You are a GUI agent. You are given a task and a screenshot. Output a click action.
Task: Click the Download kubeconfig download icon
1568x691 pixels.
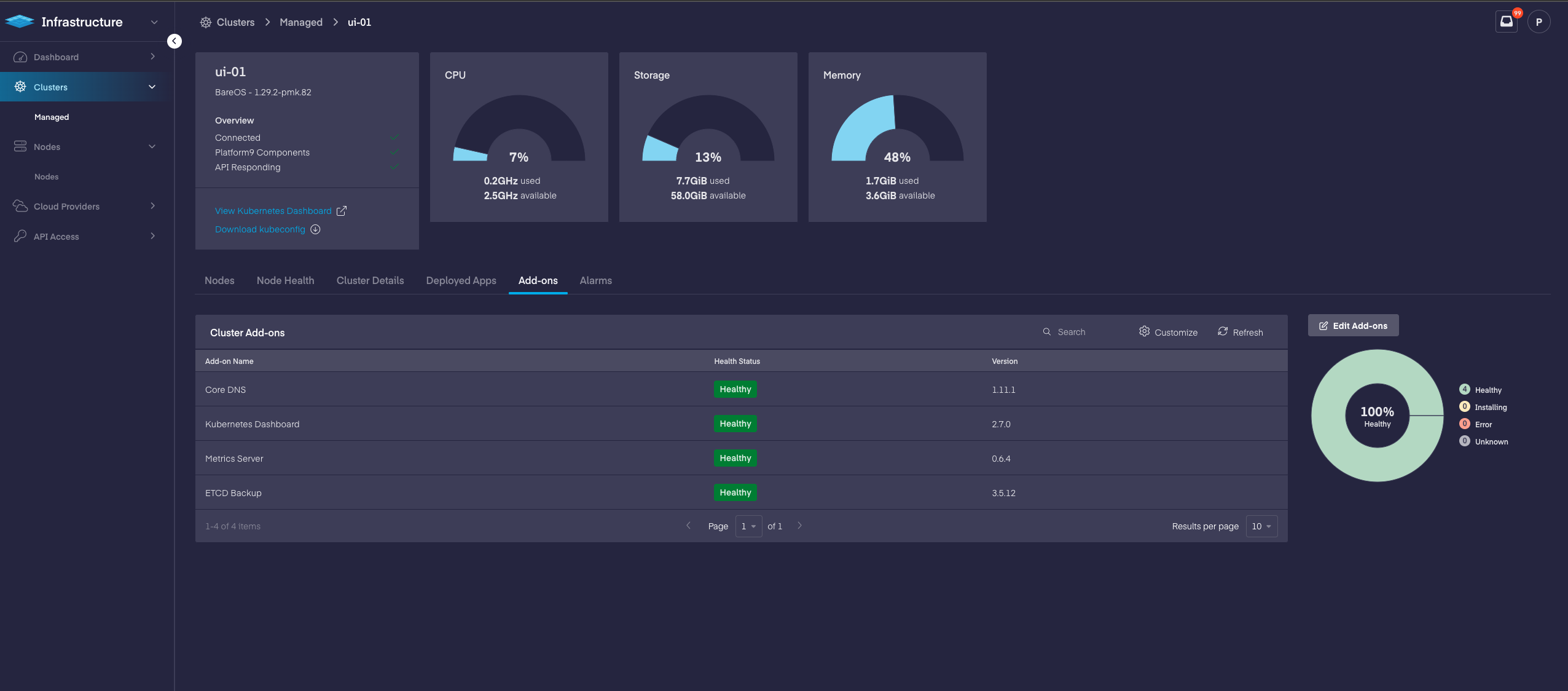coord(315,229)
